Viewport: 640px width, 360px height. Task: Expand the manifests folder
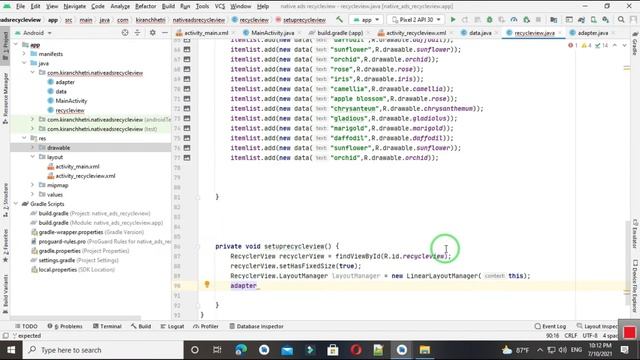click(24, 53)
